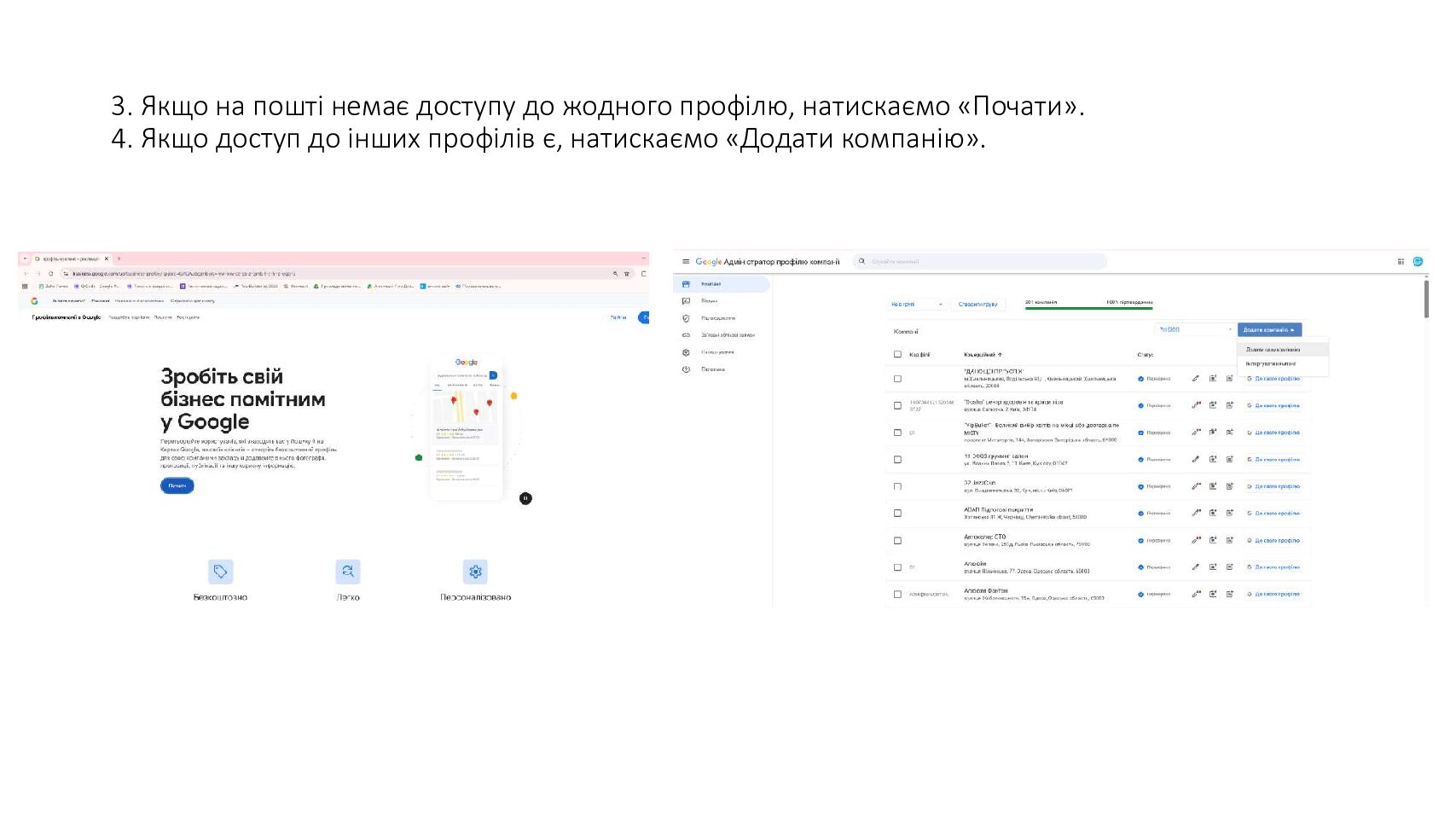
Task: Tick the checkbox for Автохолер СТО row
Action: pyautogui.click(x=897, y=540)
